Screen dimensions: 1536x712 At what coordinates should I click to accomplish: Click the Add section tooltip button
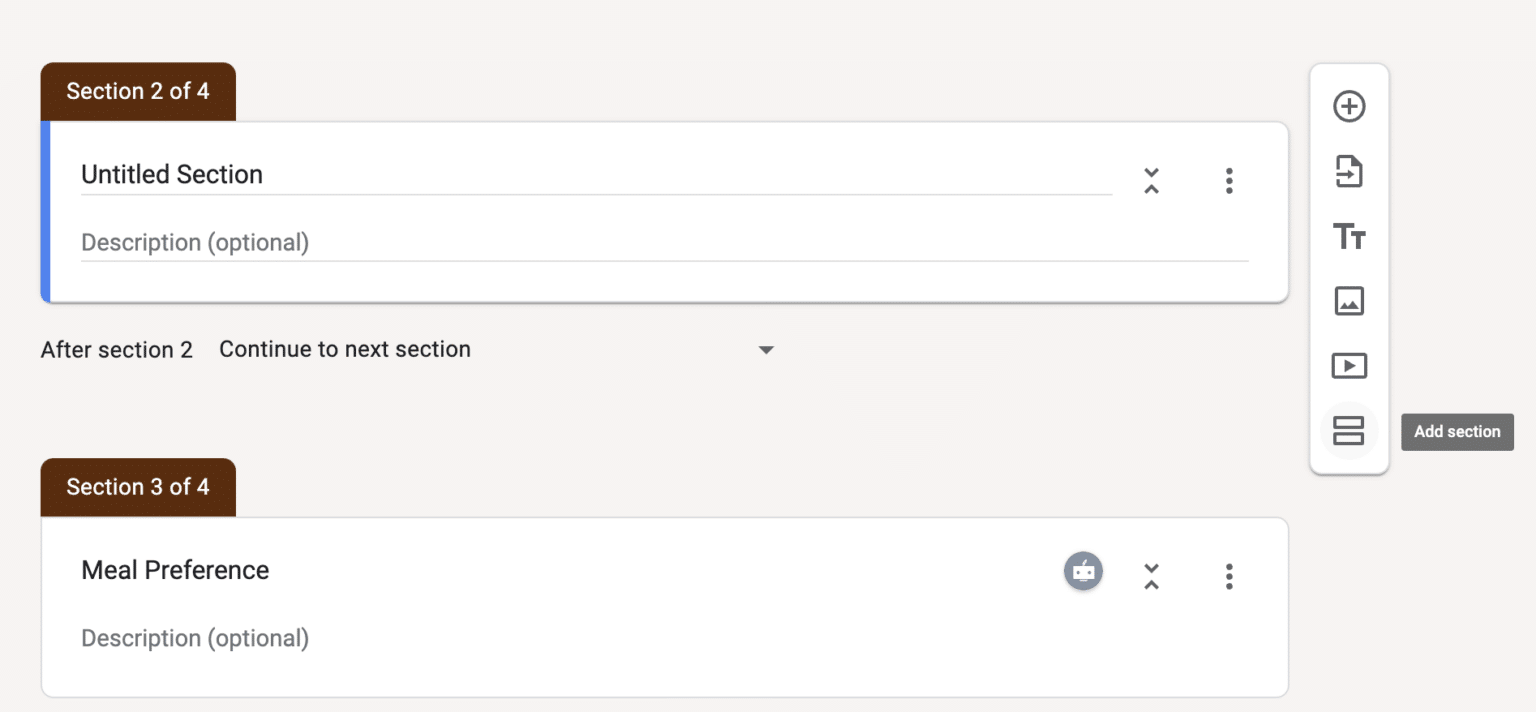click(x=1457, y=431)
